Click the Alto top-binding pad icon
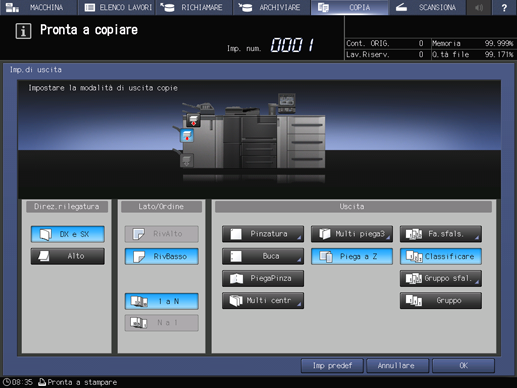Image resolution: width=517 pixels, height=388 pixels. tap(44, 256)
